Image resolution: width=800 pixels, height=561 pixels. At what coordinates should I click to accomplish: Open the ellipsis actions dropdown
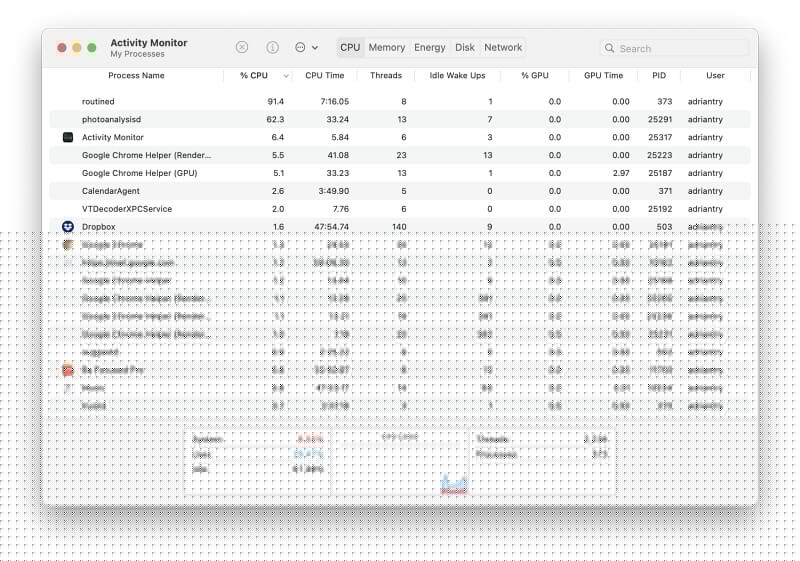[306, 47]
